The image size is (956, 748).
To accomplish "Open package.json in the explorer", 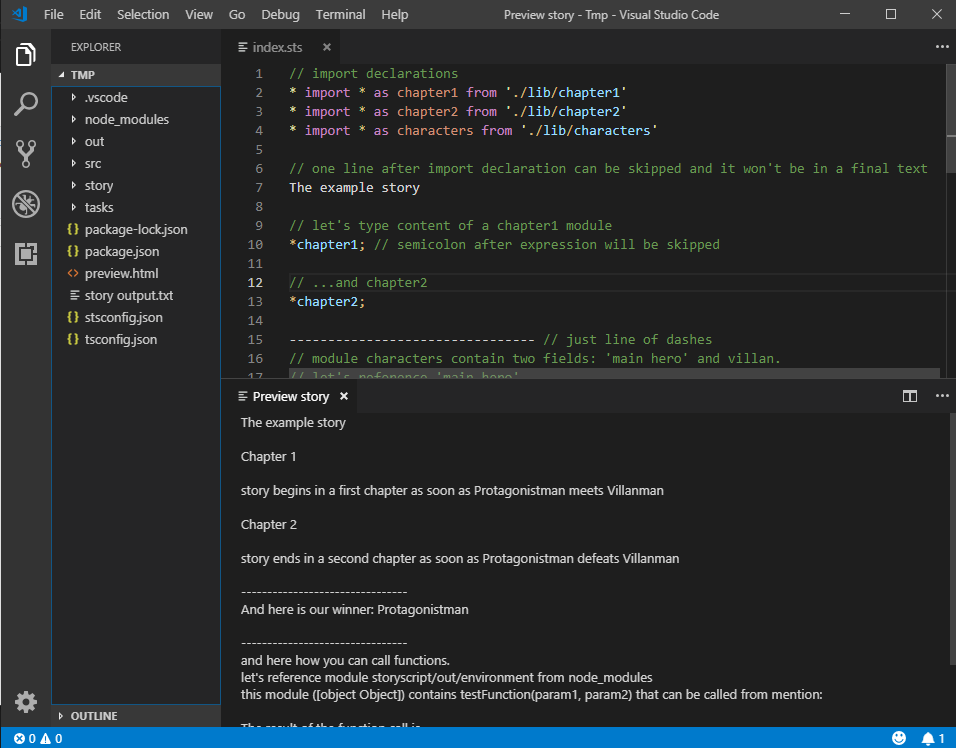I will [x=122, y=251].
